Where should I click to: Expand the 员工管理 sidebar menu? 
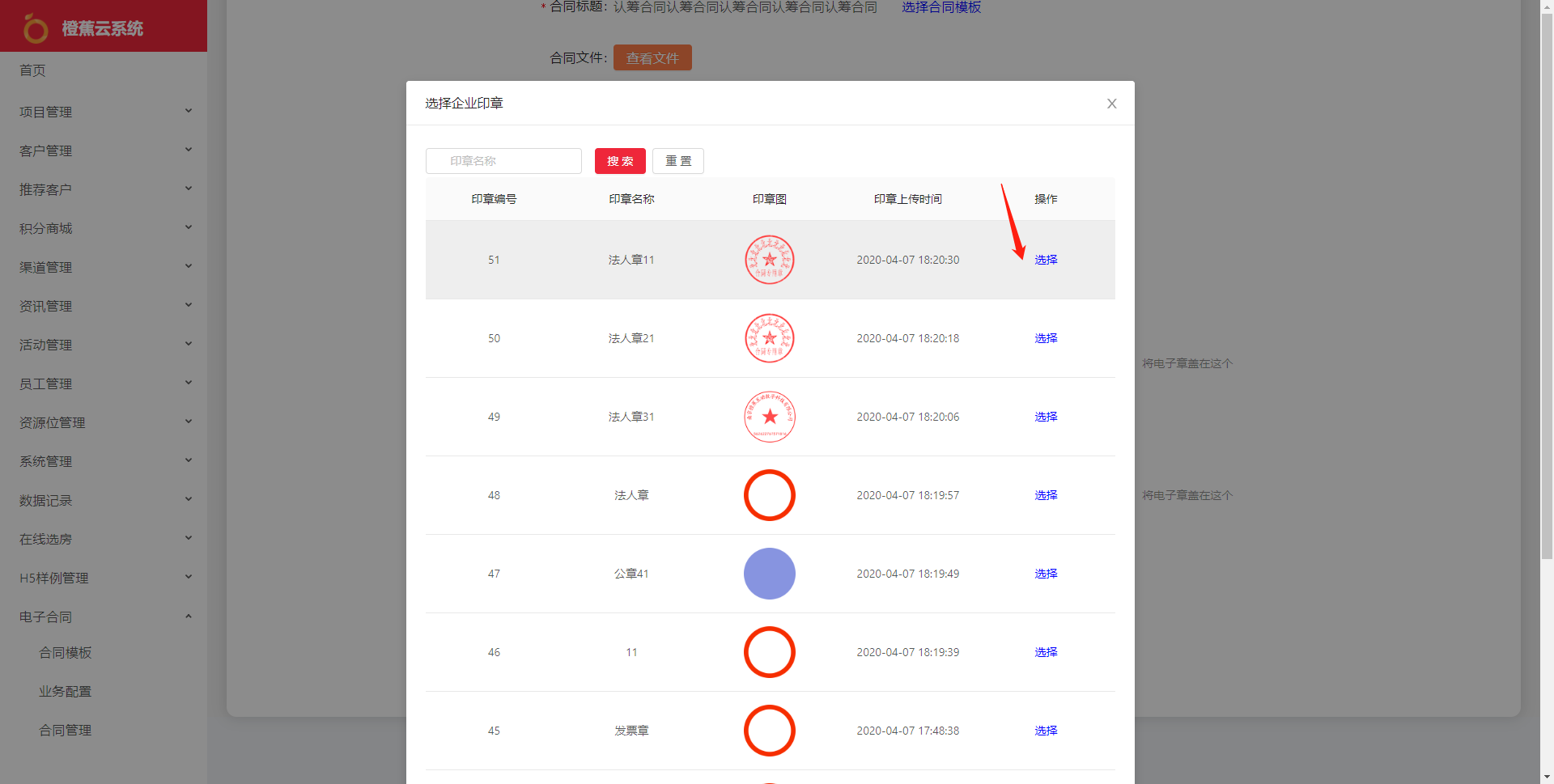(104, 384)
